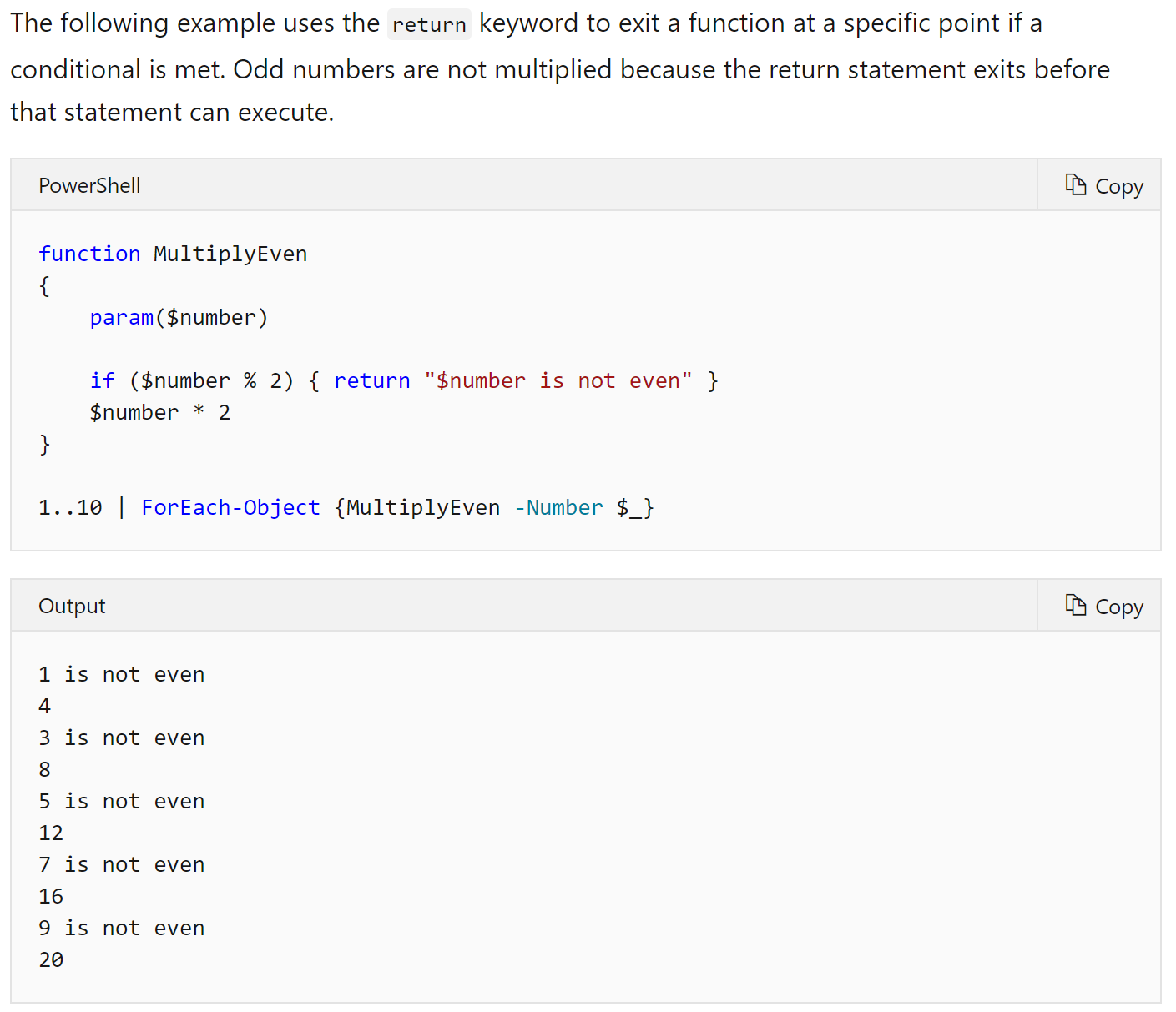Click the MultiplyEven function name
Image resolution: width=1176 pixels, height=1012 pixels.
(x=230, y=254)
